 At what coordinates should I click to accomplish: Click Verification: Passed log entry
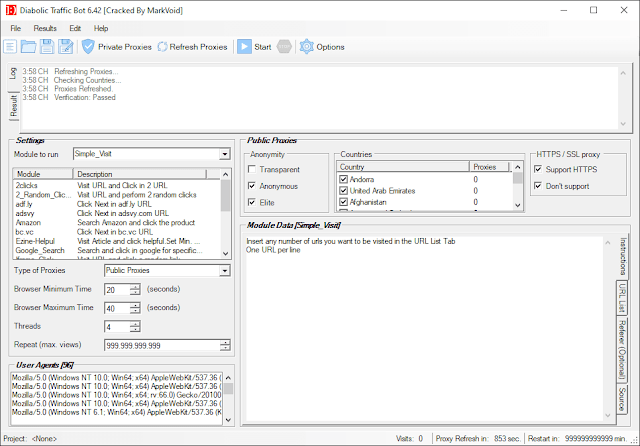click(69, 97)
